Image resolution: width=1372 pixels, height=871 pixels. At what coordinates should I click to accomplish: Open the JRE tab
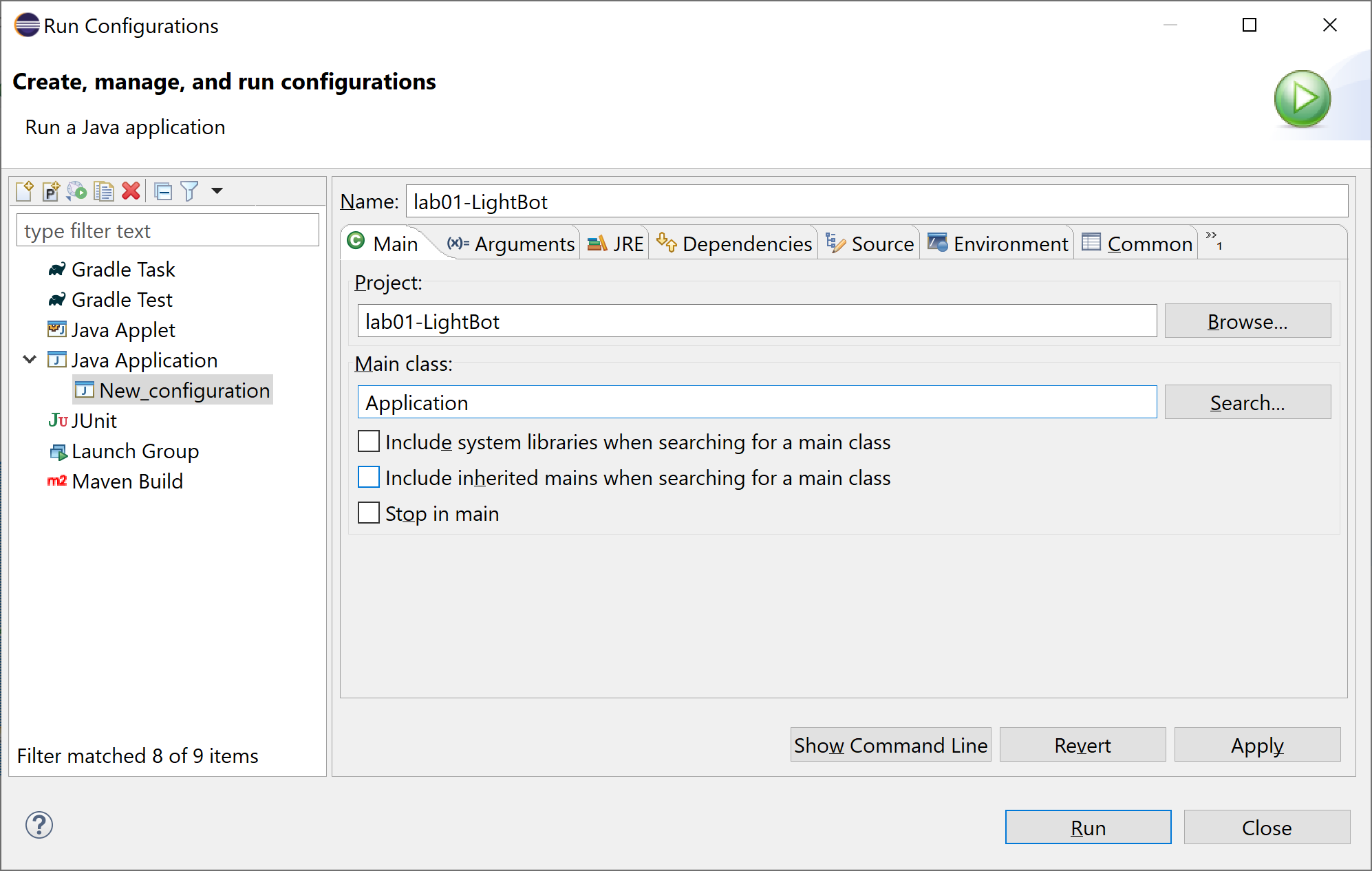click(615, 244)
